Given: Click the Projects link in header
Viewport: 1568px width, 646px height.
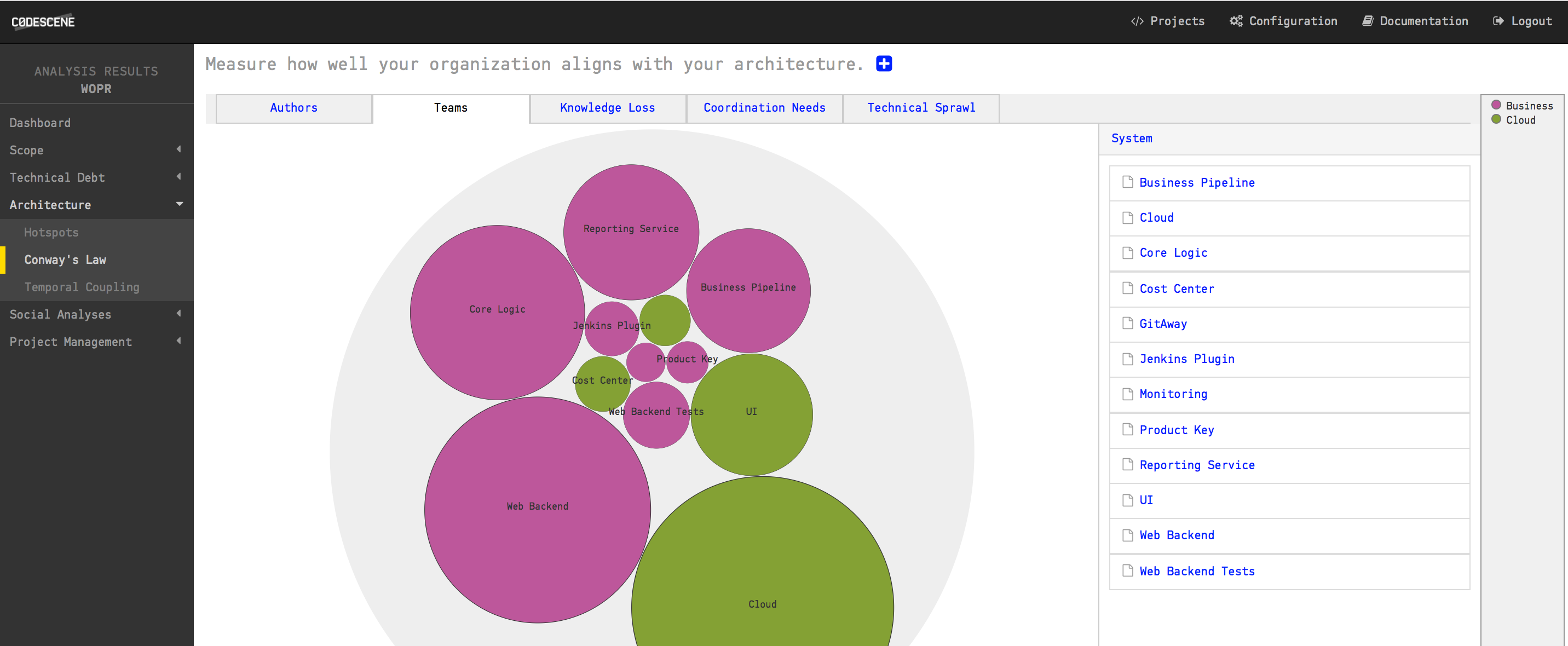Looking at the screenshot, I should 1168,21.
